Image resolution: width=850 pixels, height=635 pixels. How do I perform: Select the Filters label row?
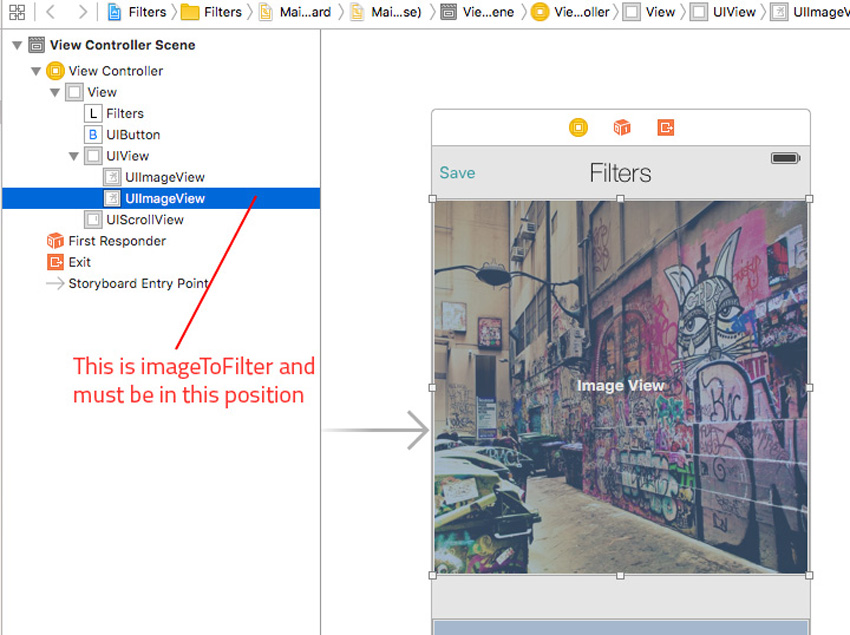coord(161,113)
